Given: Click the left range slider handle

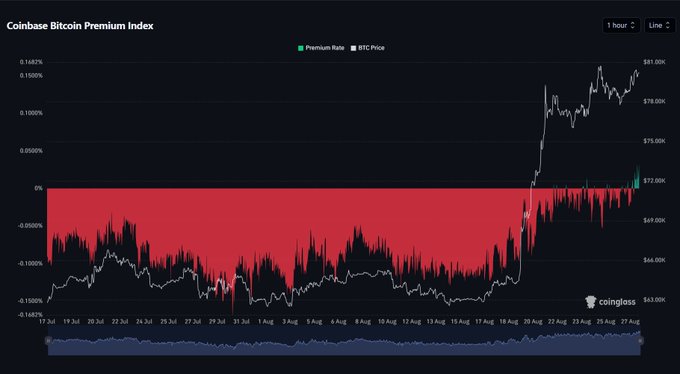Looking at the screenshot, I should pyautogui.click(x=48, y=341).
